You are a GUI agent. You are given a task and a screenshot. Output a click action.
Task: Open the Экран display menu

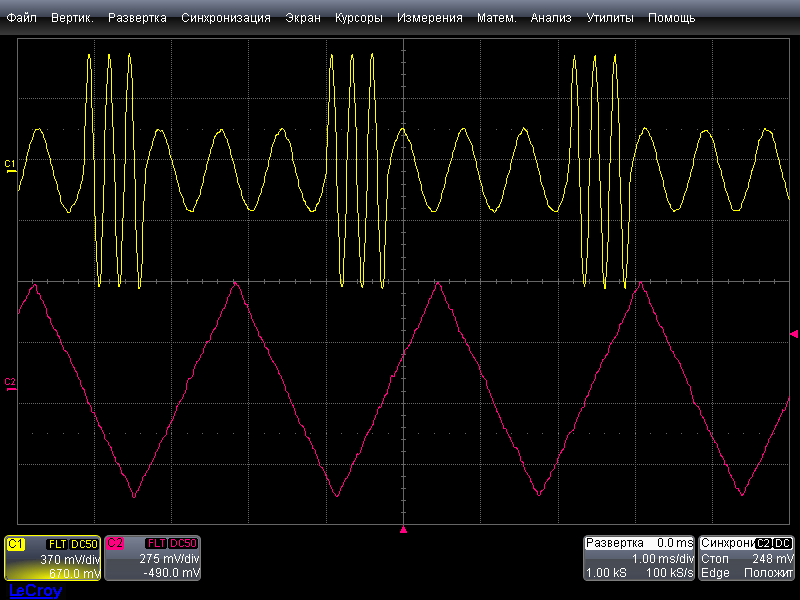pos(303,18)
